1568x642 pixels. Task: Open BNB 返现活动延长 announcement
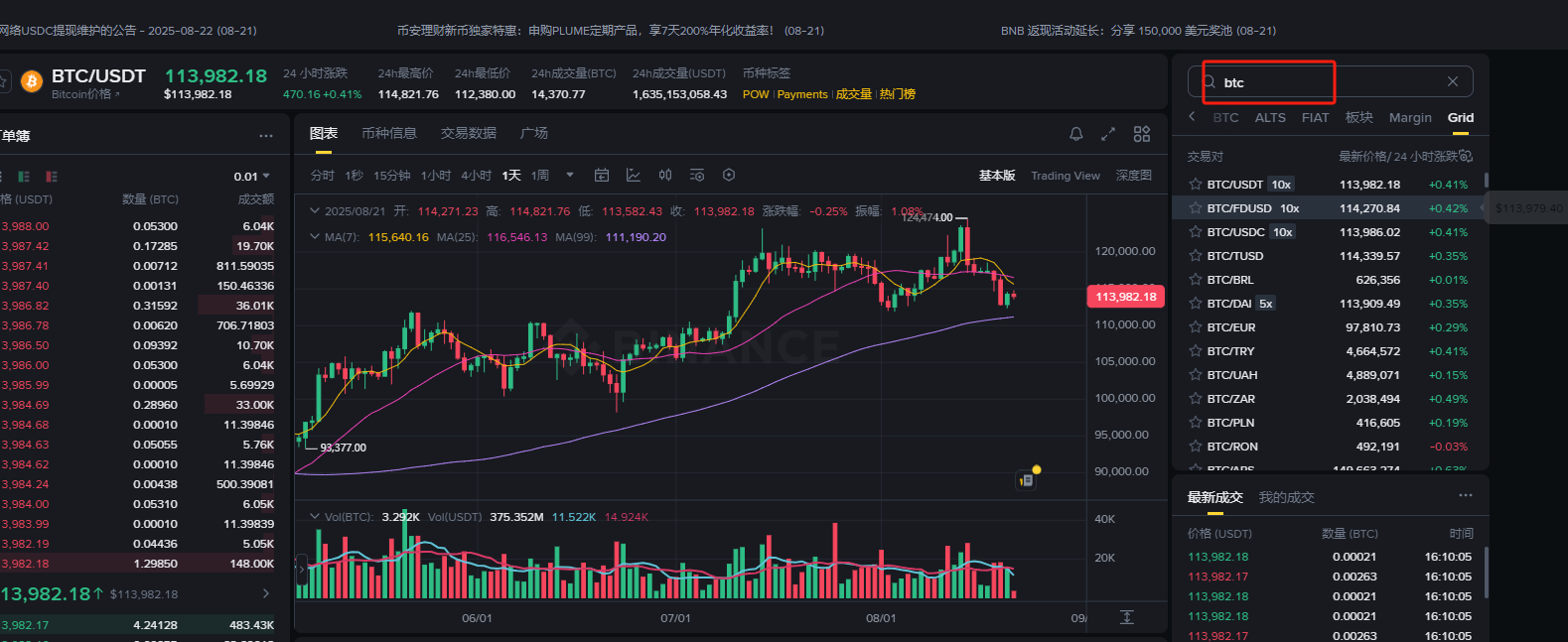point(1138,31)
